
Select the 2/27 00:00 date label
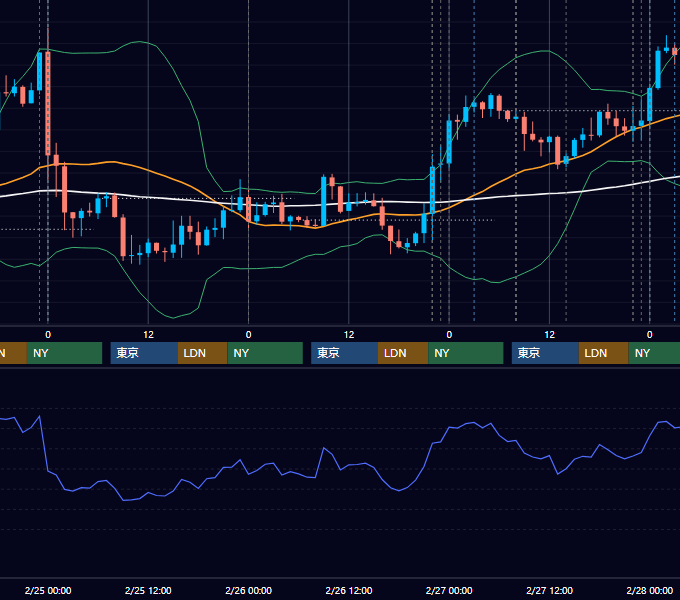click(x=449, y=590)
